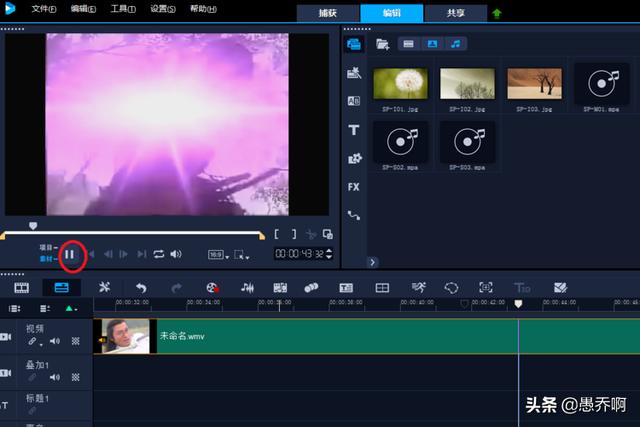Switch to Storyboard view
The image size is (640, 427).
22,288
